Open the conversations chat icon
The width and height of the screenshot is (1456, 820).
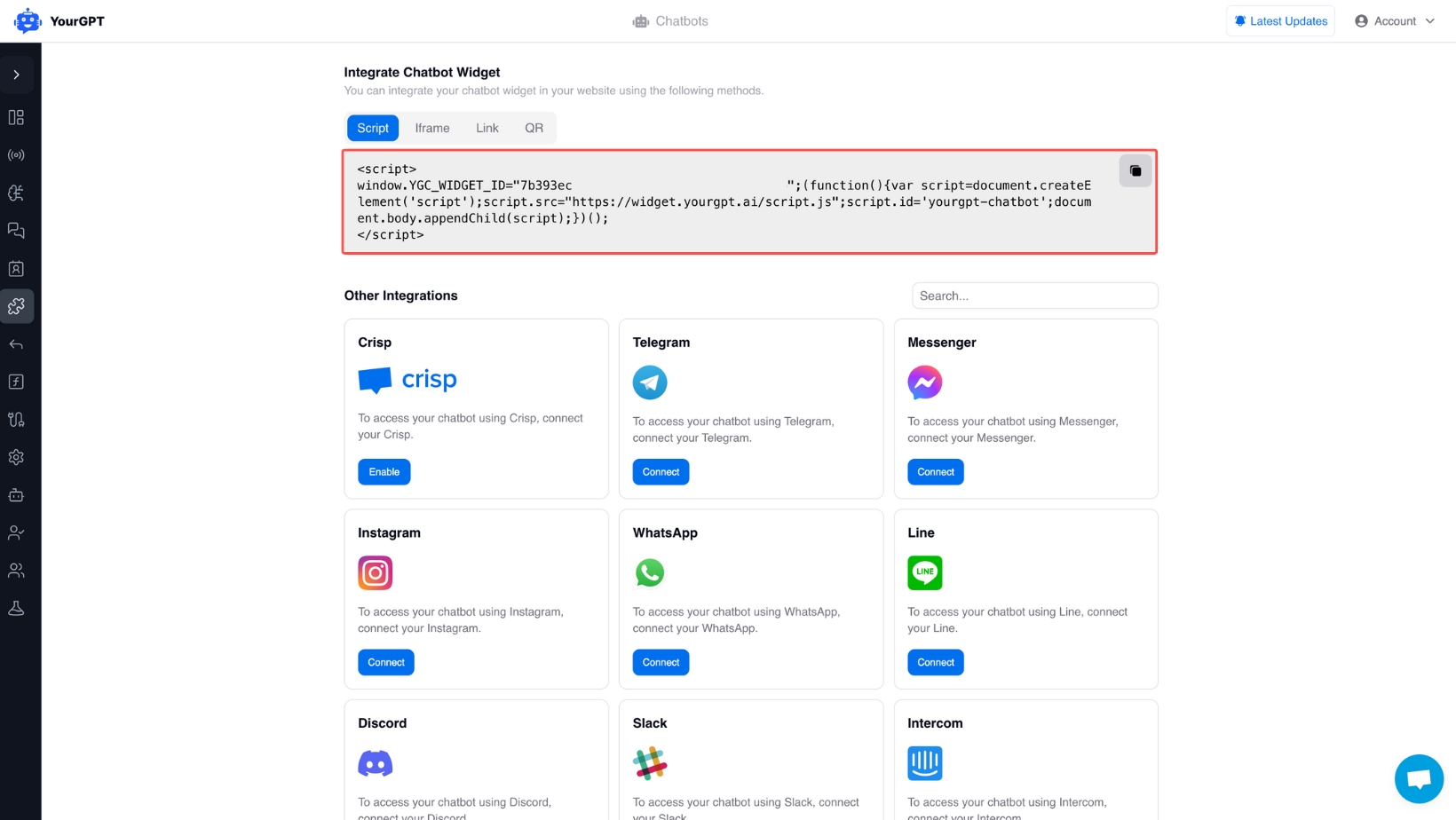pyautogui.click(x=16, y=230)
